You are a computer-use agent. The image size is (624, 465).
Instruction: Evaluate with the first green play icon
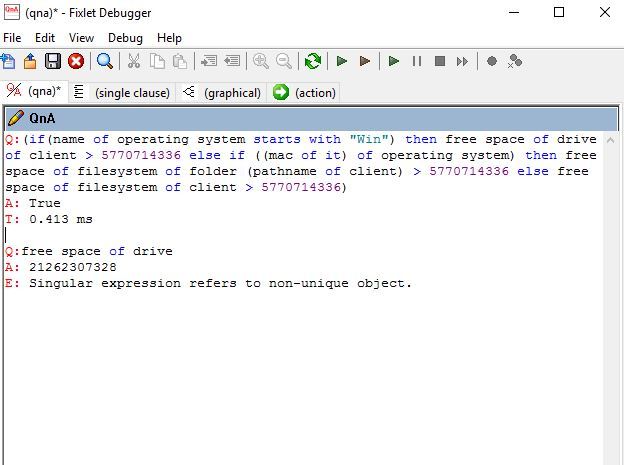click(x=341, y=61)
